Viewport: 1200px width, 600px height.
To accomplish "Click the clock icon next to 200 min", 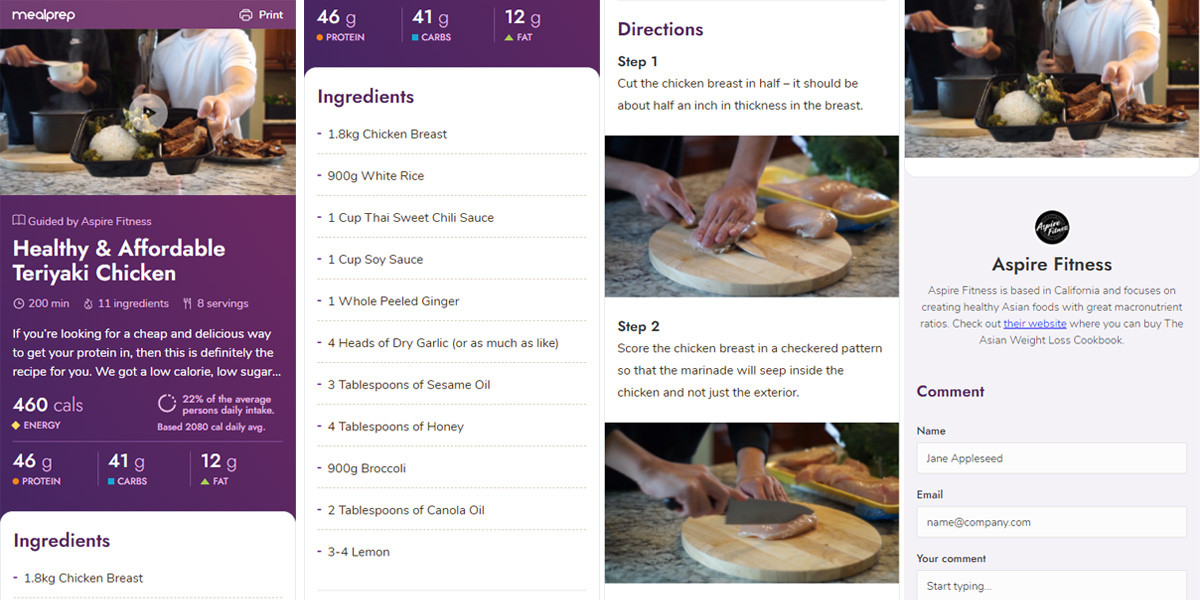I will coord(18,303).
